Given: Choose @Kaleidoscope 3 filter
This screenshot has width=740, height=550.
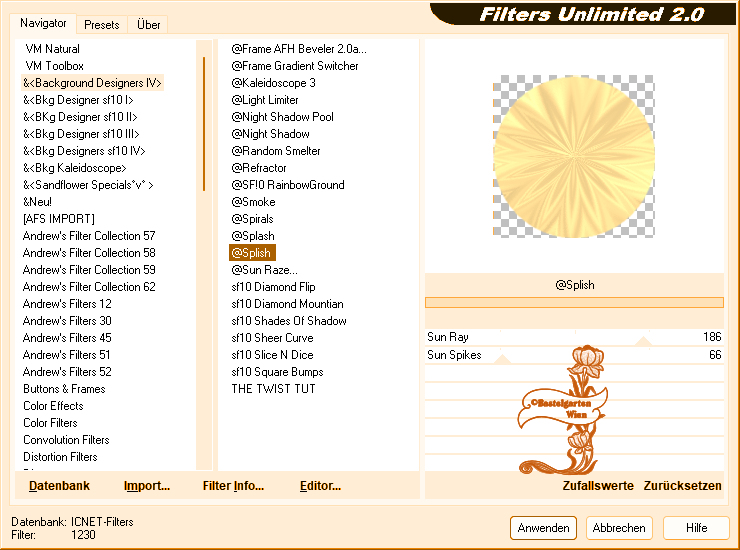Looking at the screenshot, I should coord(273,83).
